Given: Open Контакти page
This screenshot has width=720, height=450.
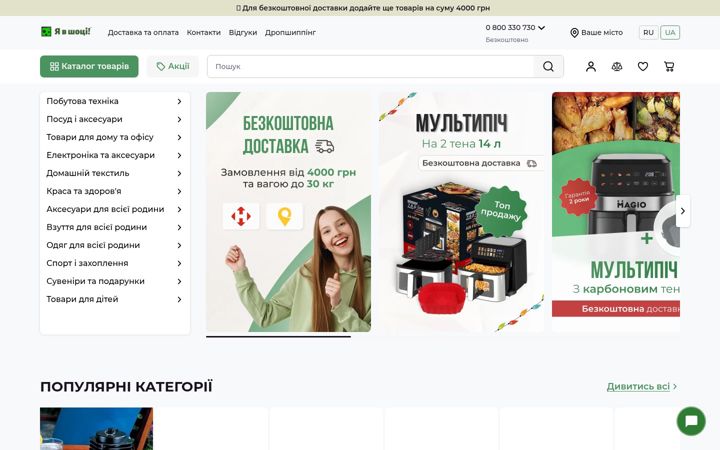Looking at the screenshot, I should click(x=203, y=33).
